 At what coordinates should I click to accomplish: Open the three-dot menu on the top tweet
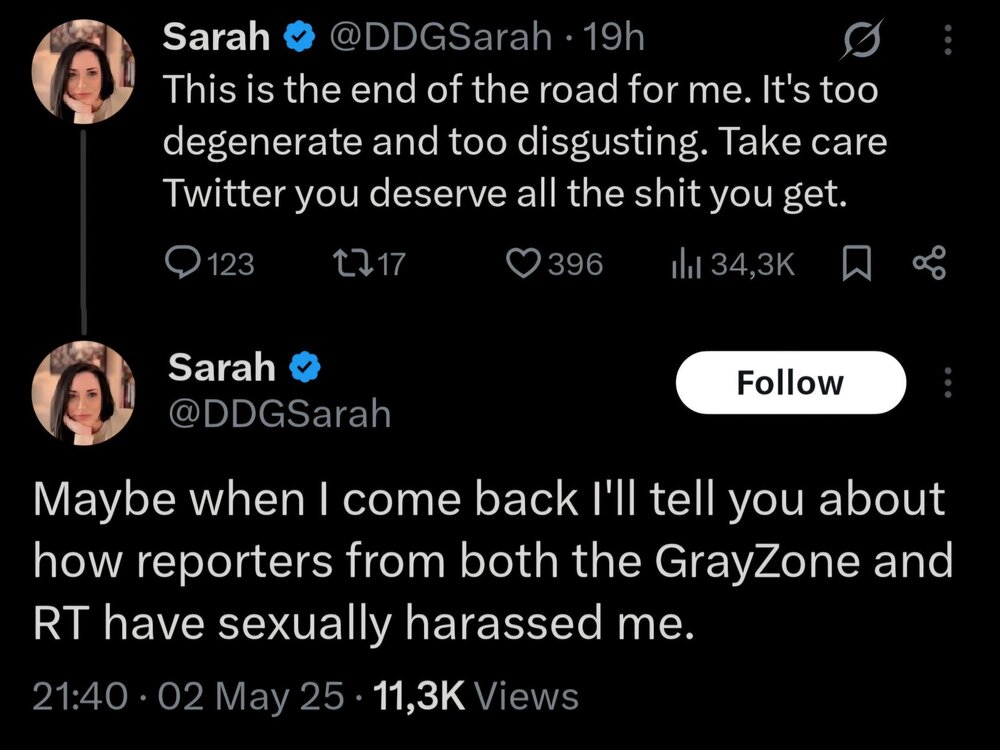[x=948, y=39]
